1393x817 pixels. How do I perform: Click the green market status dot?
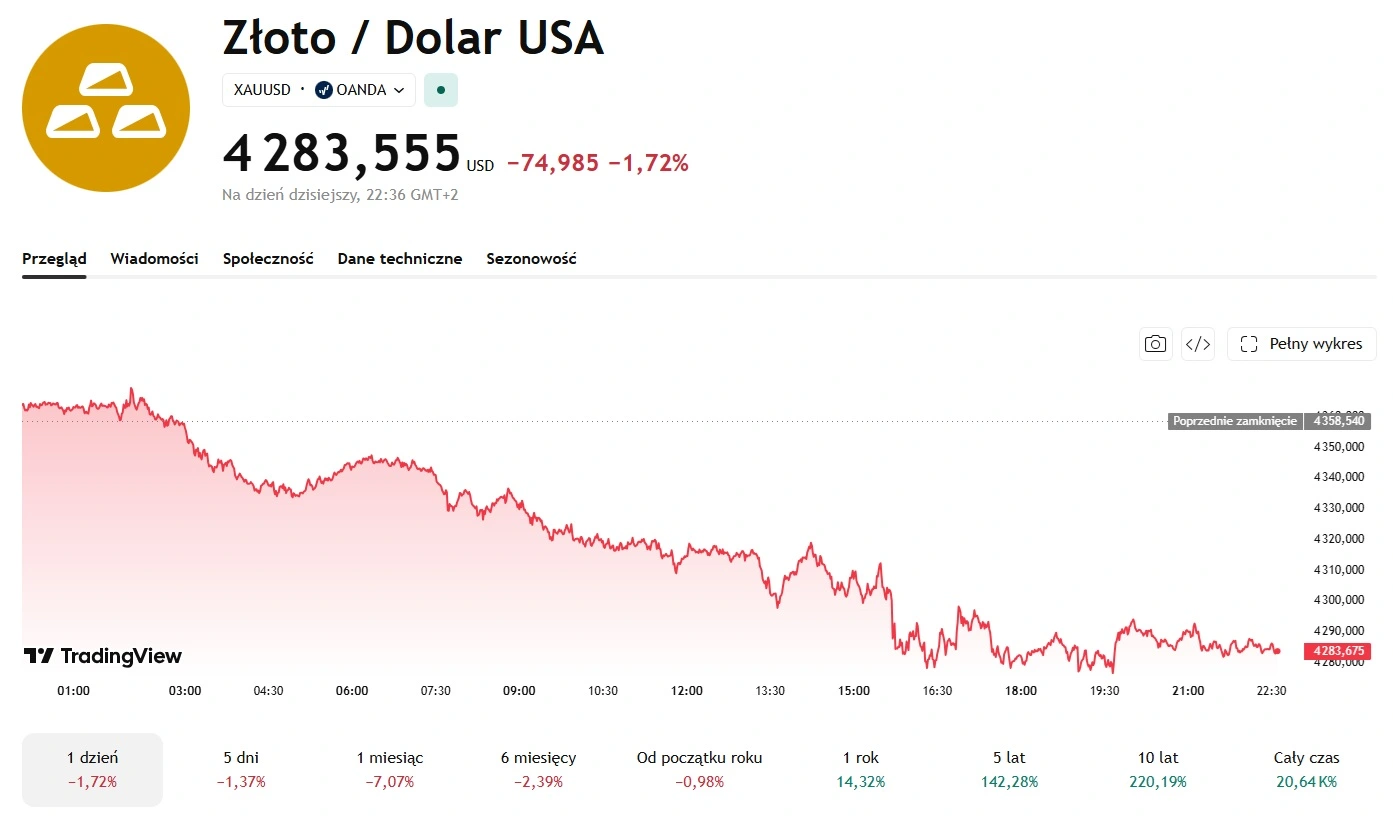click(x=441, y=90)
